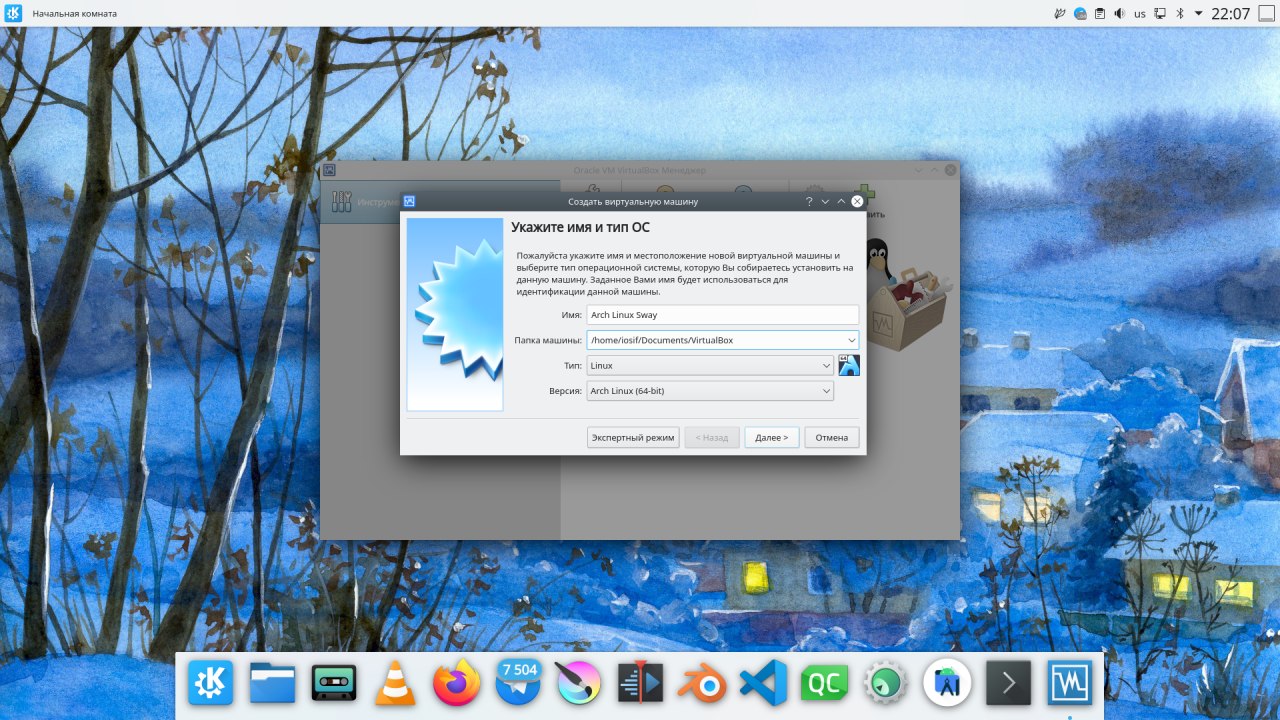Viewport: 1280px width, 720px height.
Task: Click the Далее > button
Action: tap(772, 437)
